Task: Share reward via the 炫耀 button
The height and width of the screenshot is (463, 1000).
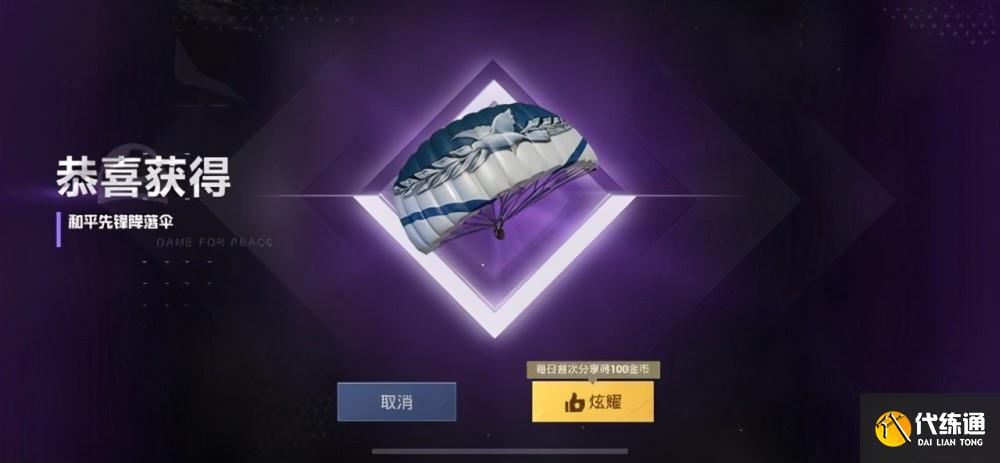Action: pyautogui.click(x=593, y=402)
